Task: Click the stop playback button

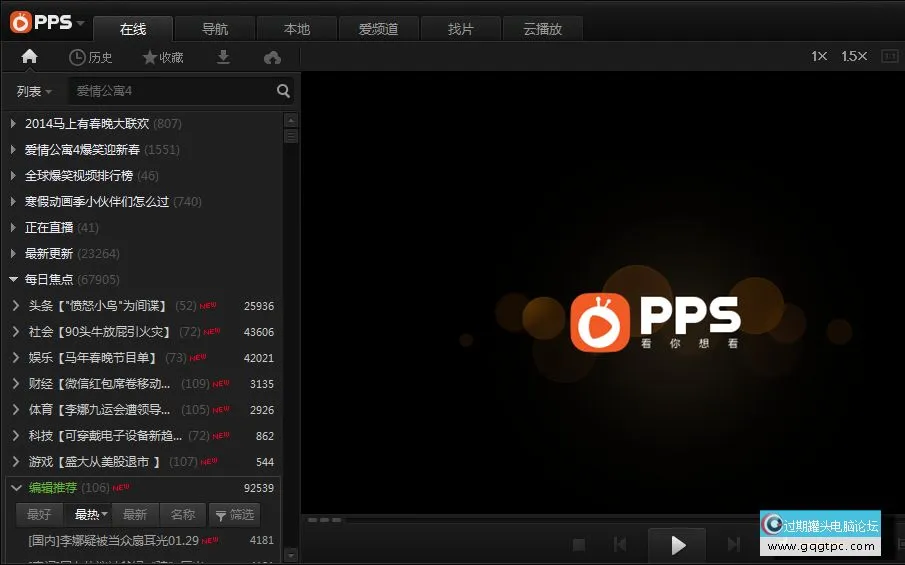Action: pos(579,544)
